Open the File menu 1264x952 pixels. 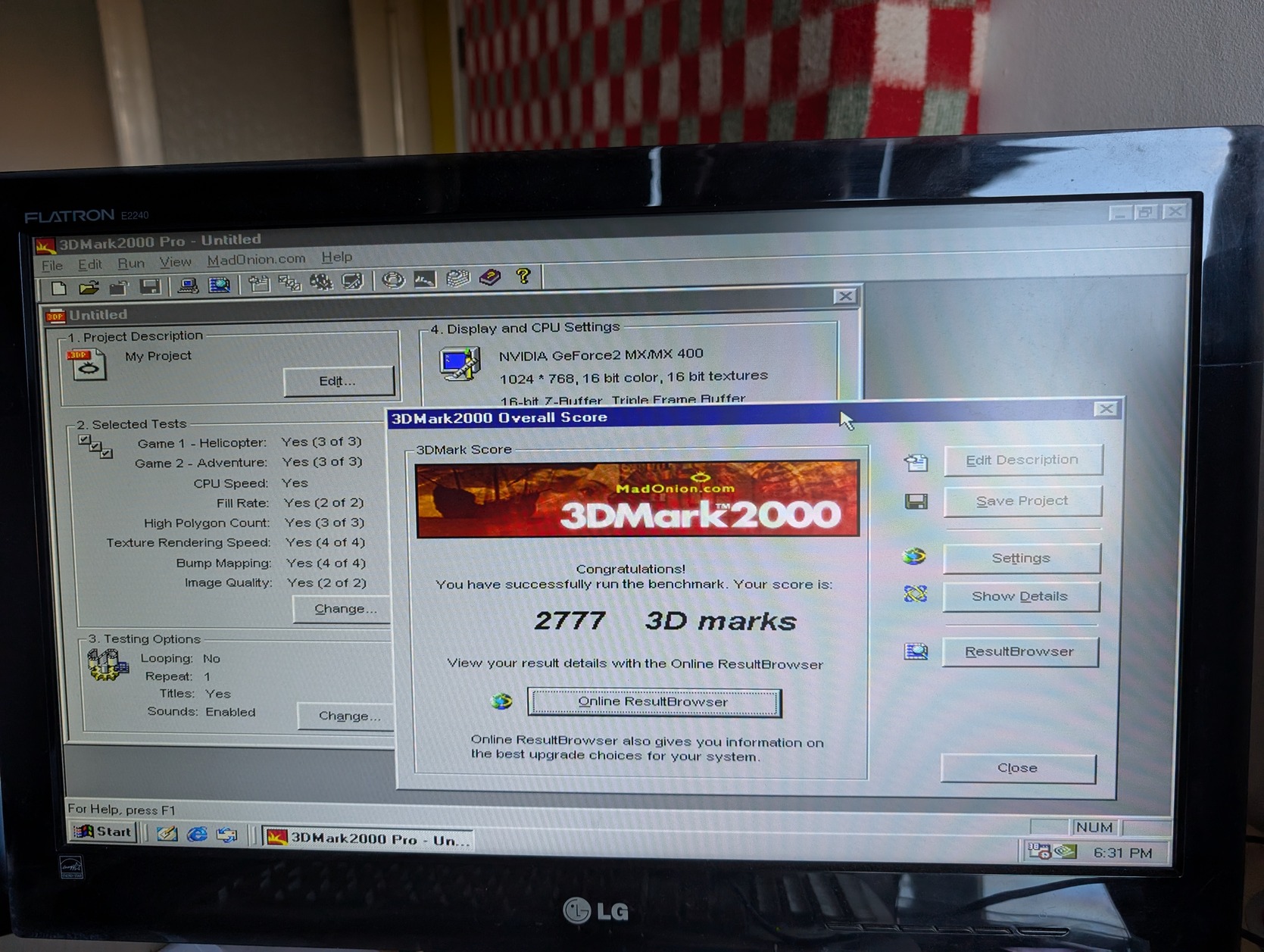point(52,265)
